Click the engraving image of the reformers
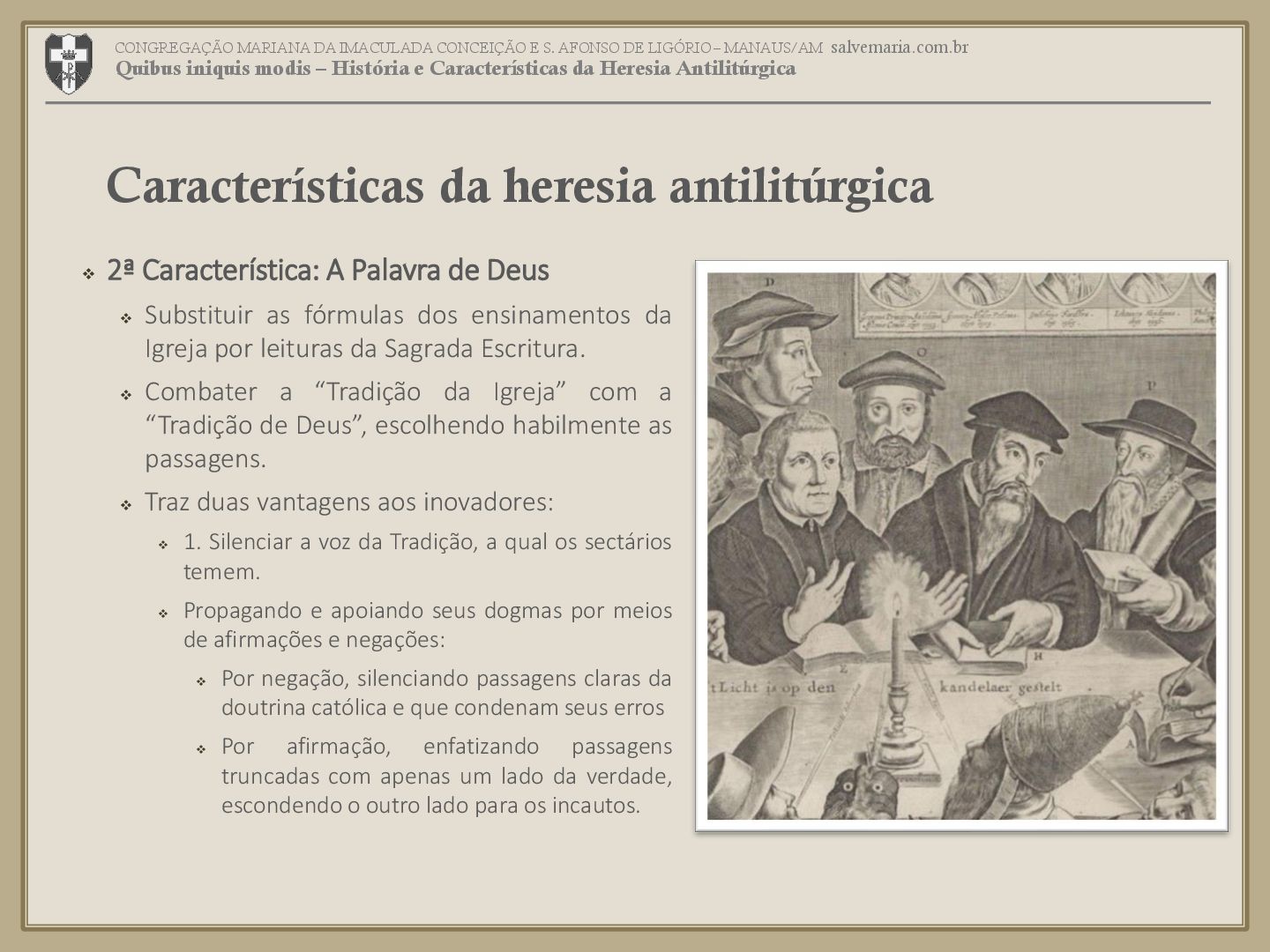Image resolution: width=1270 pixels, height=952 pixels. [x=961, y=546]
